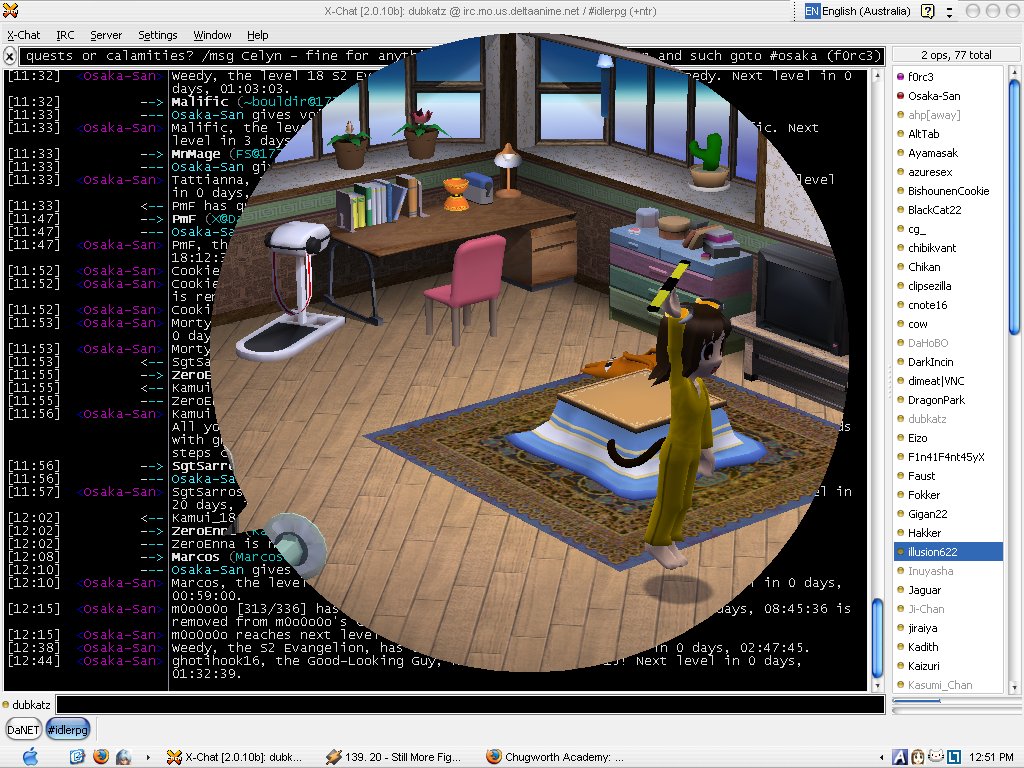This screenshot has height=768, width=1024.
Task: Click the channel topic bar
Action: click(451, 56)
